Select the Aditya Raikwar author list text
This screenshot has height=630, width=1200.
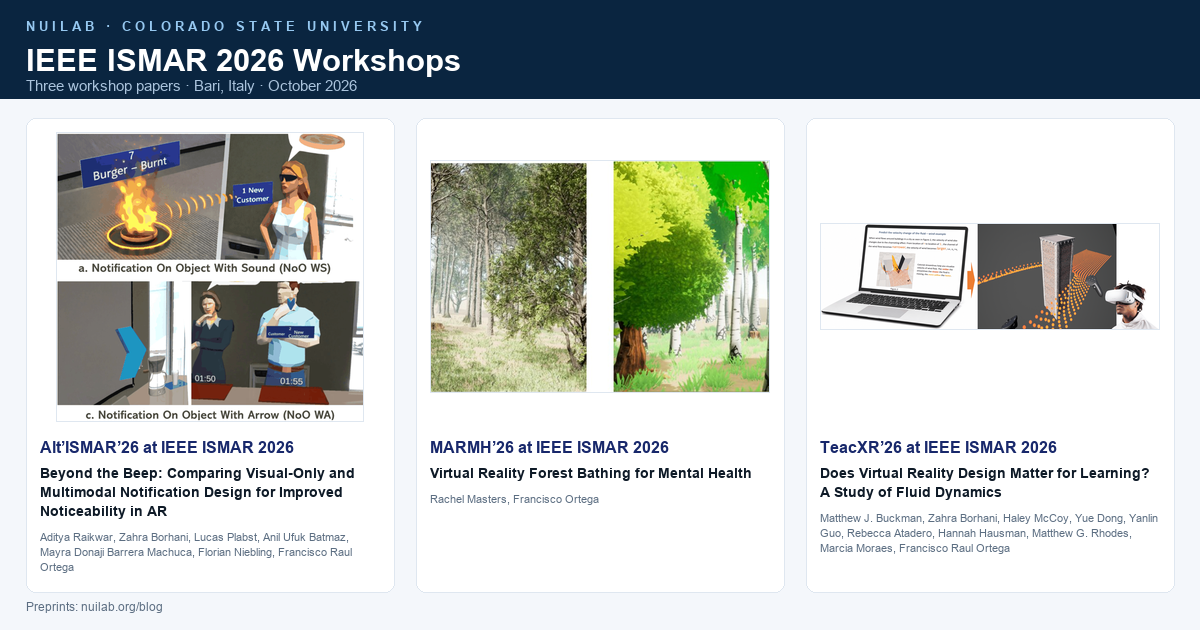coord(197,552)
